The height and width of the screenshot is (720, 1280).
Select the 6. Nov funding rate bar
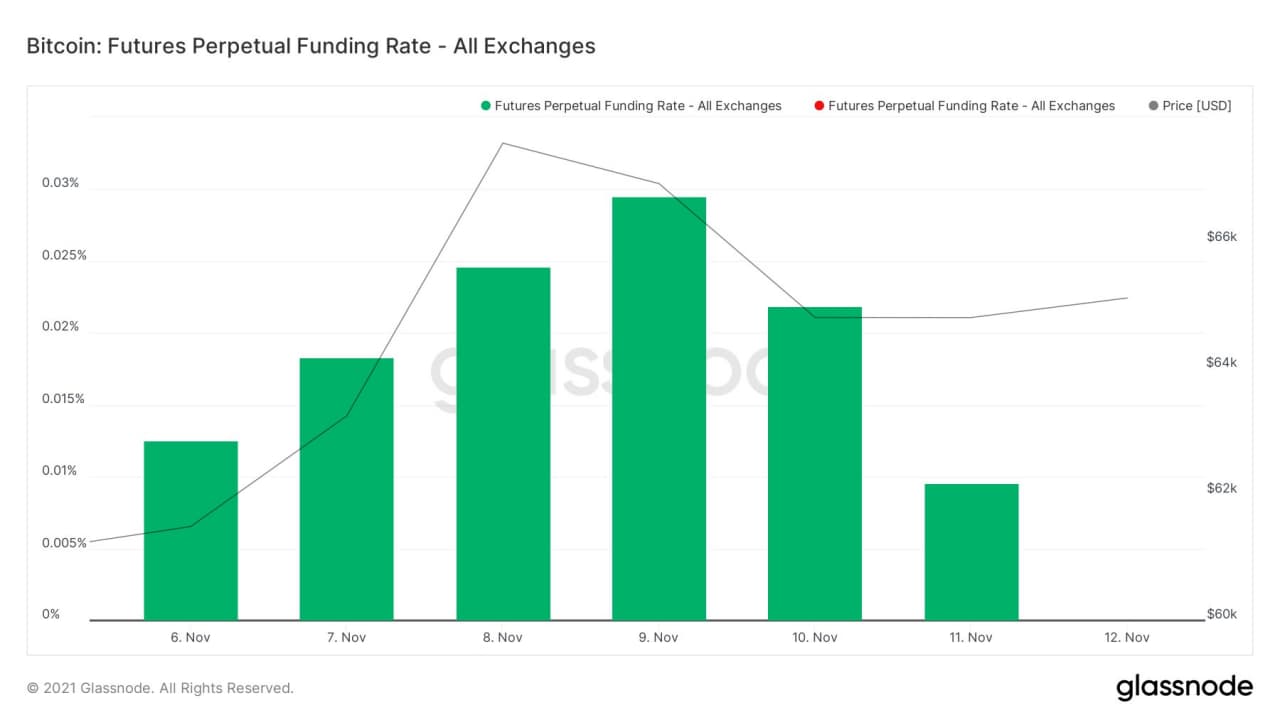(x=191, y=530)
